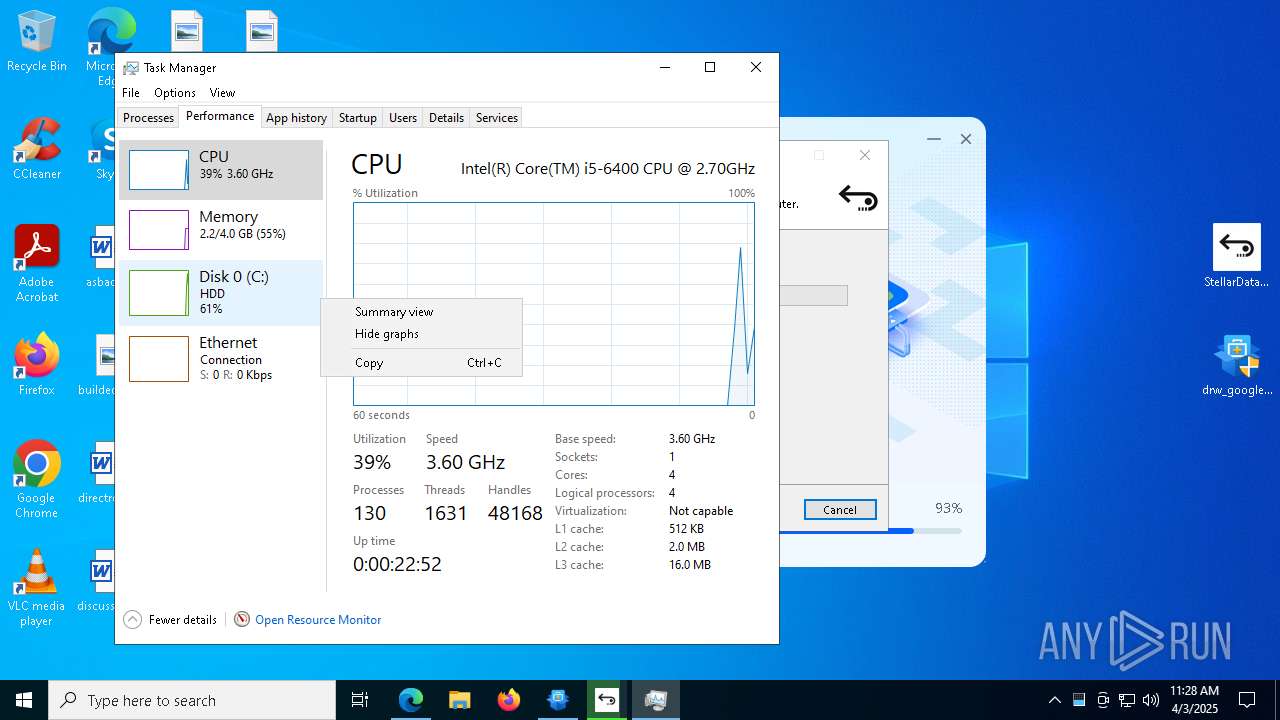The height and width of the screenshot is (720, 1280).
Task: Switch to the Services tab
Action: [x=497, y=118]
